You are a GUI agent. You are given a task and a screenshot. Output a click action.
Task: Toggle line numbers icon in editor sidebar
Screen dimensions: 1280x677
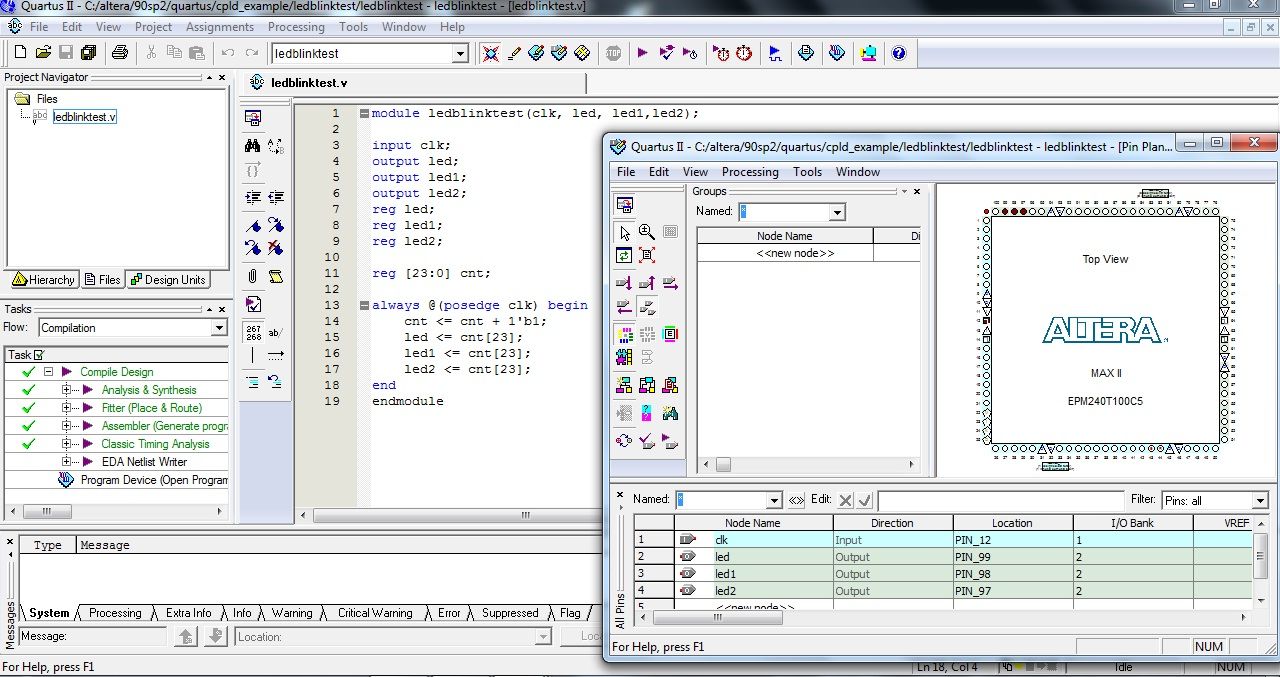click(x=253, y=331)
